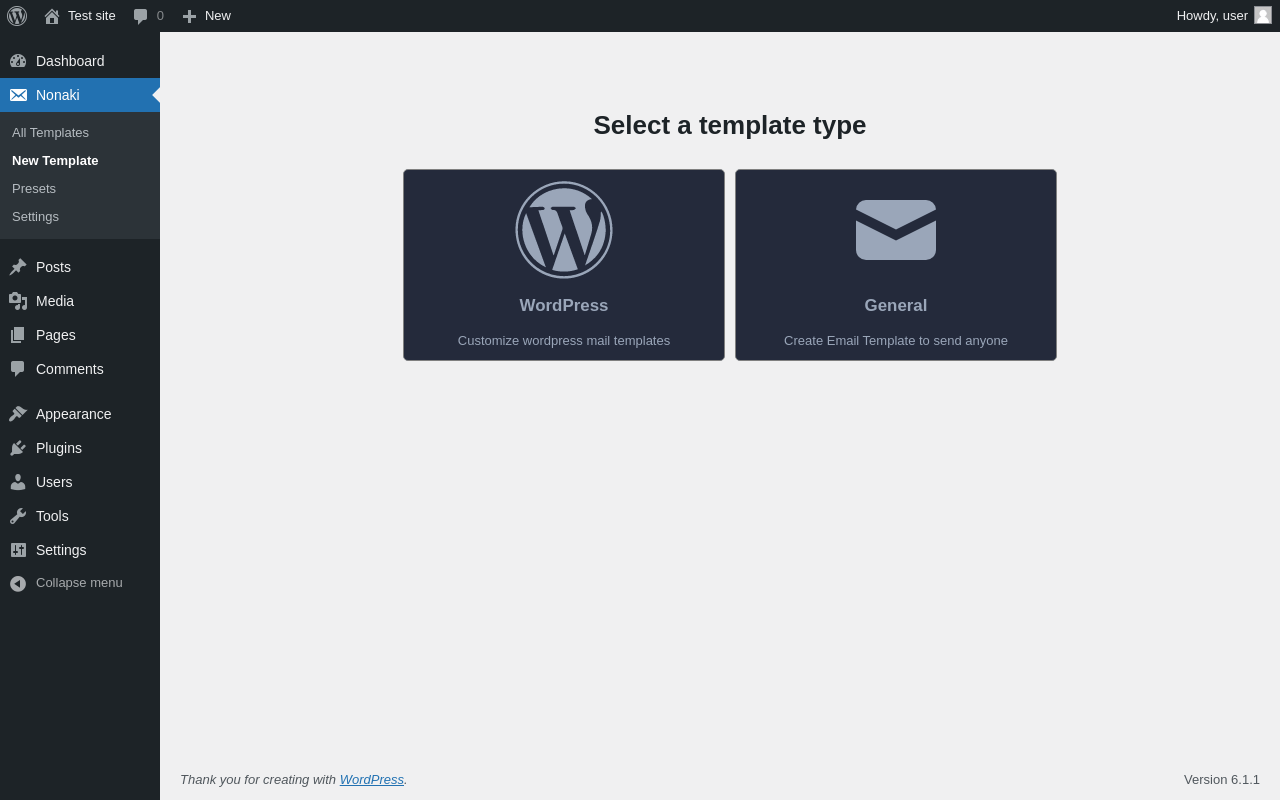Click the Nonaki envelope icon in sidebar
The width and height of the screenshot is (1280, 800).
pyautogui.click(x=18, y=95)
